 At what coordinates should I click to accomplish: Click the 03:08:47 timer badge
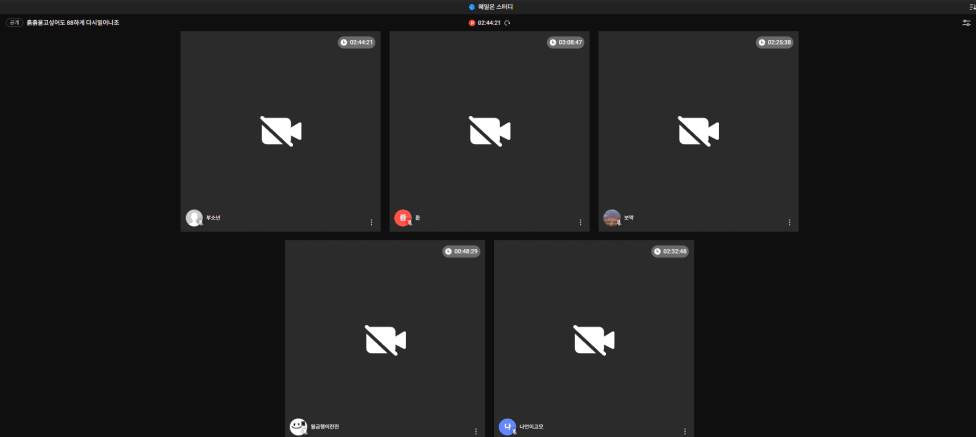[566, 42]
